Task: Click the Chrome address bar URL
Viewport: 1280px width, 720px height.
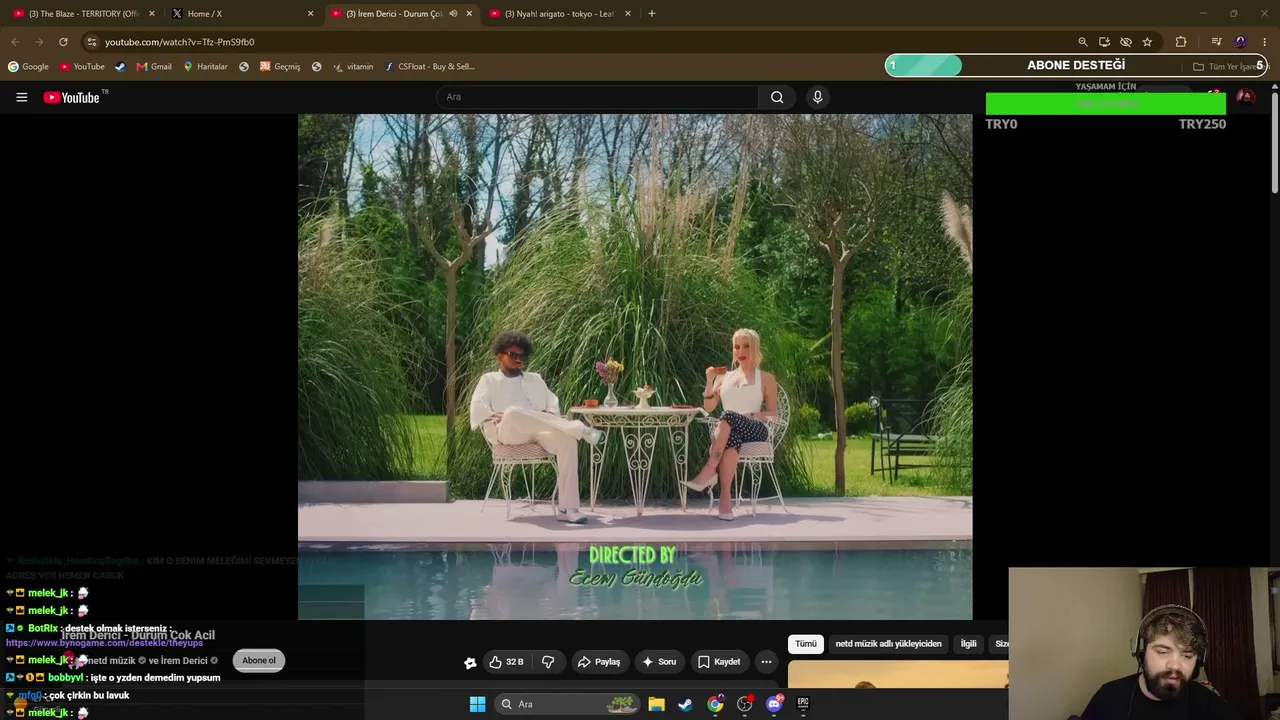Action: click(x=180, y=42)
